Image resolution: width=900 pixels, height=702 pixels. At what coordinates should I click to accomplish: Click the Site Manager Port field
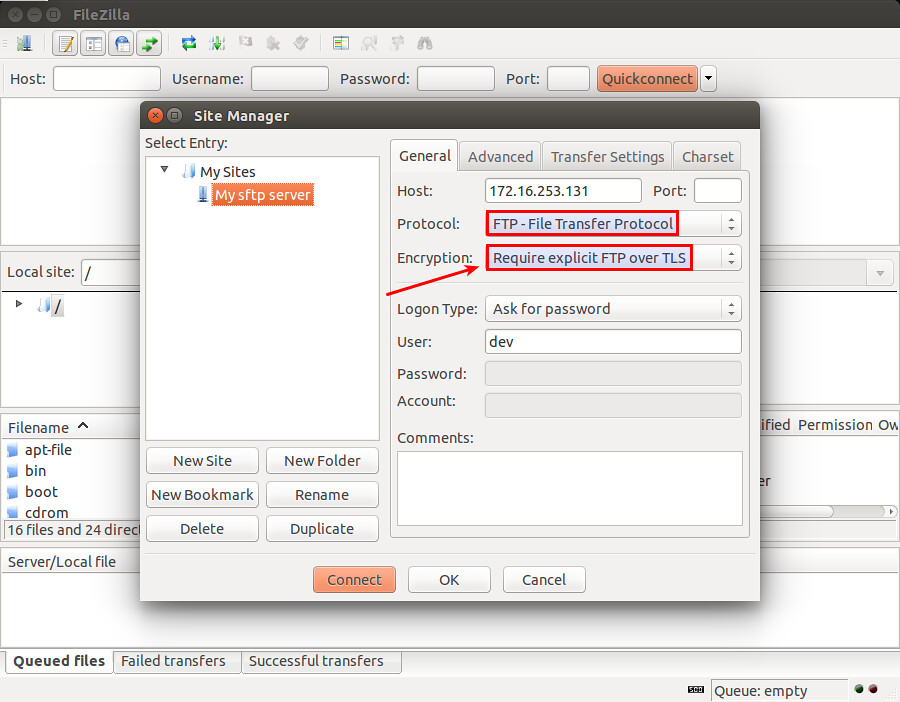717,191
